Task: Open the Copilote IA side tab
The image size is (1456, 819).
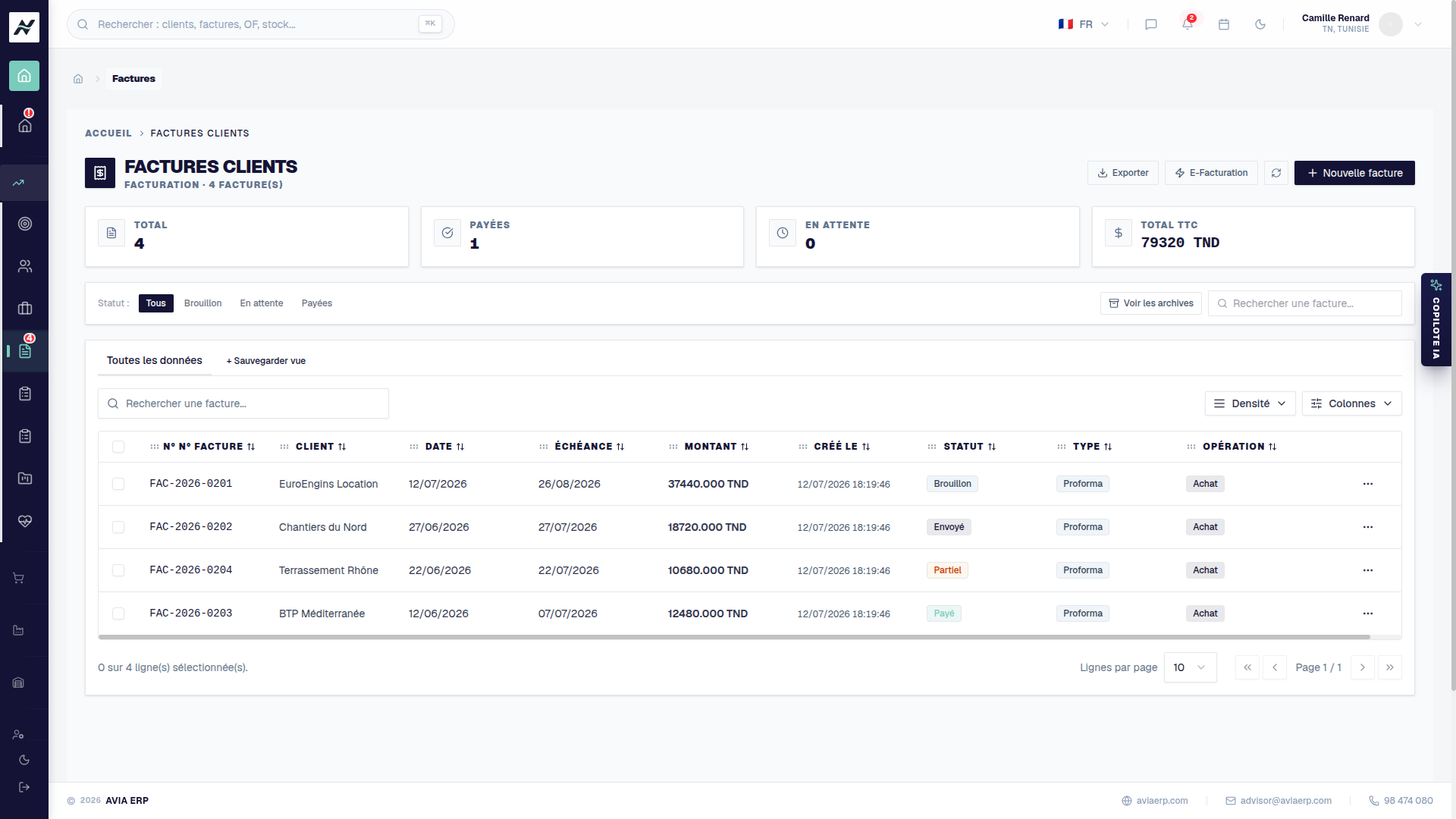Action: pos(1436,319)
